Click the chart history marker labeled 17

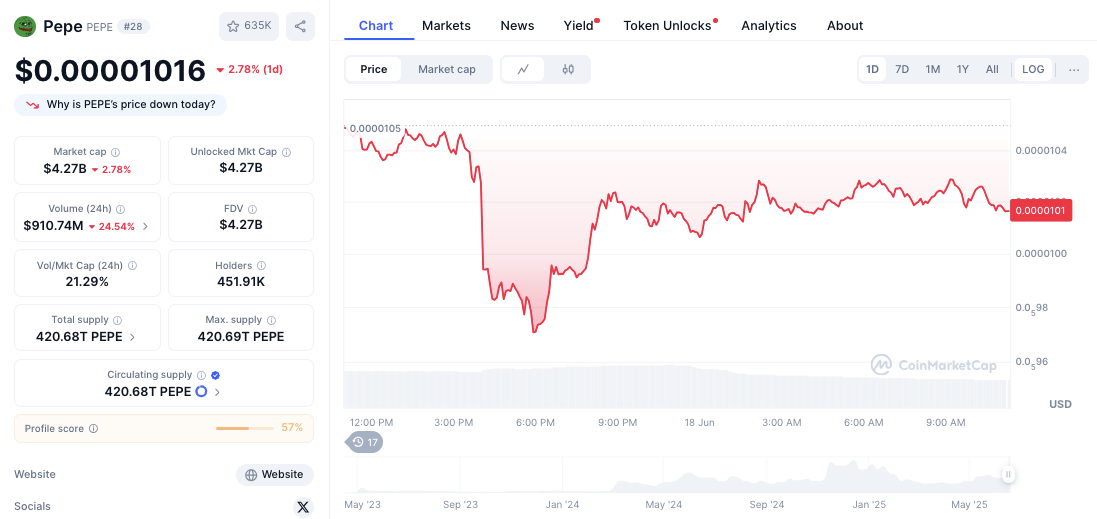[365, 442]
